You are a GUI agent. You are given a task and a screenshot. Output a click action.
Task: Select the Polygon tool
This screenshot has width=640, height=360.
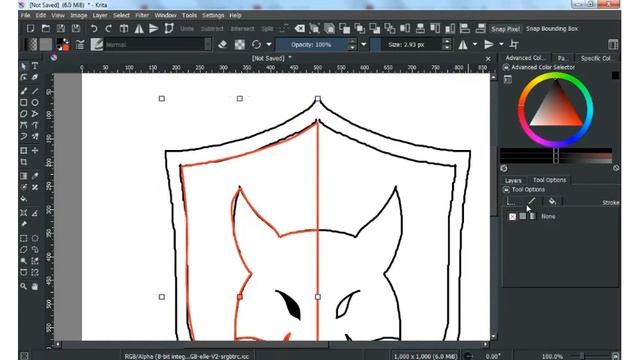24,114
